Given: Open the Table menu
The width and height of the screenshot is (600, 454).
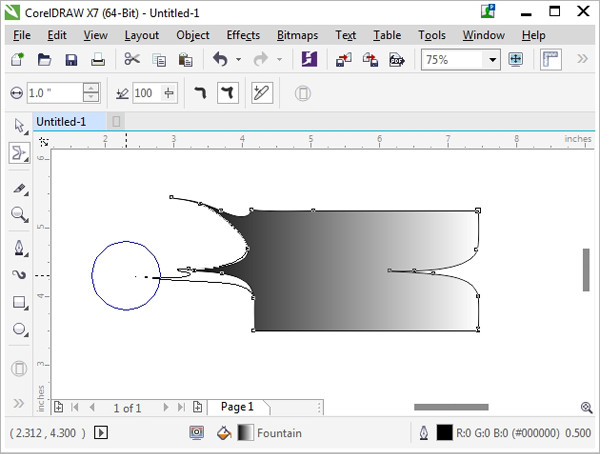Looking at the screenshot, I should click(x=387, y=35).
